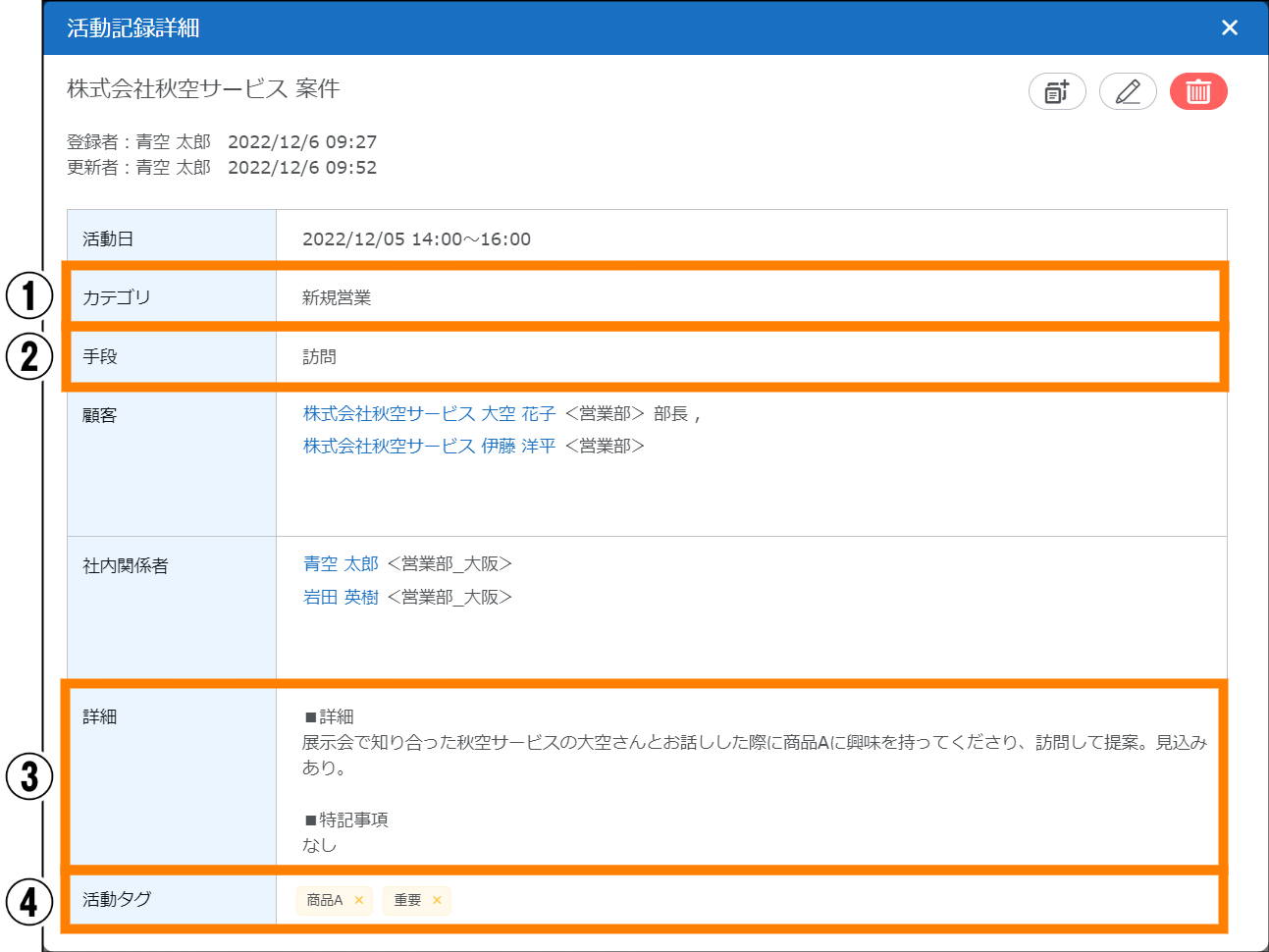Open the 青空 太郎 internal member link
Image resolution: width=1269 pixels, height=952 pixels.
pos(341,564)
